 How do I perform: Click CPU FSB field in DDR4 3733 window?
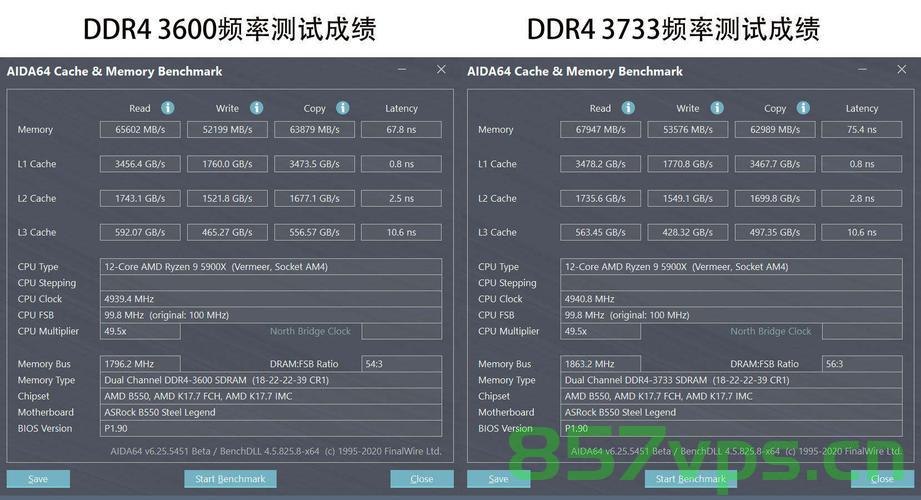click(x=731, y=315)
